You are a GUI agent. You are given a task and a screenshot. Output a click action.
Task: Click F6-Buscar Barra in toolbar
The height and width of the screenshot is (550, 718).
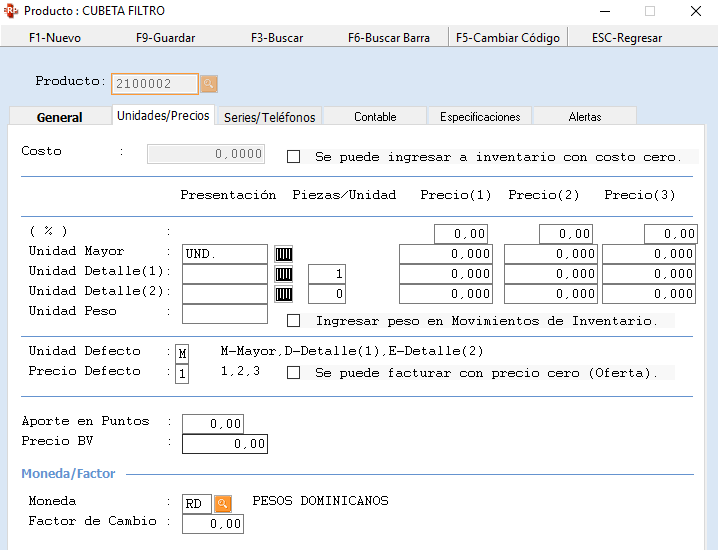click(389, 38)
